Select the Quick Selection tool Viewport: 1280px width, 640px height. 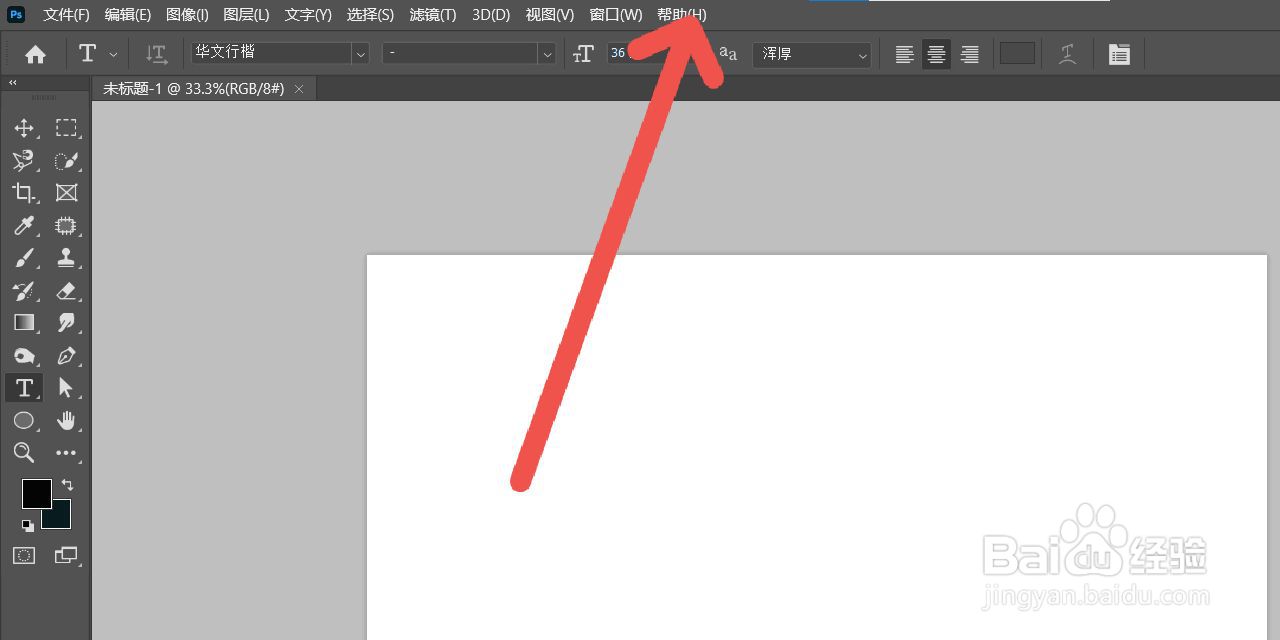(66, 160)
